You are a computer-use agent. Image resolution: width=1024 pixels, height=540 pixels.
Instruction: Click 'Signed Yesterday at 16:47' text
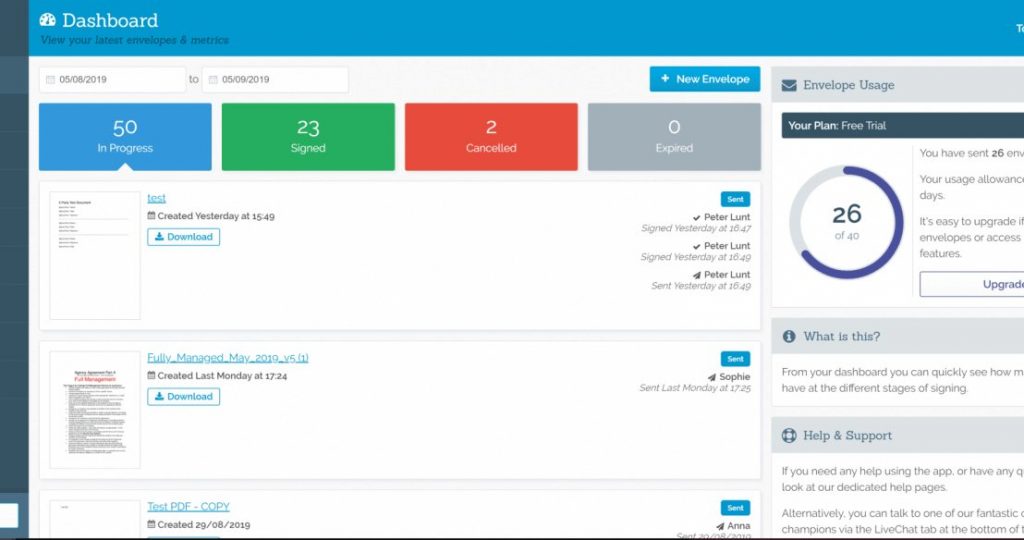pyautogui.click(x=696, y=229)
